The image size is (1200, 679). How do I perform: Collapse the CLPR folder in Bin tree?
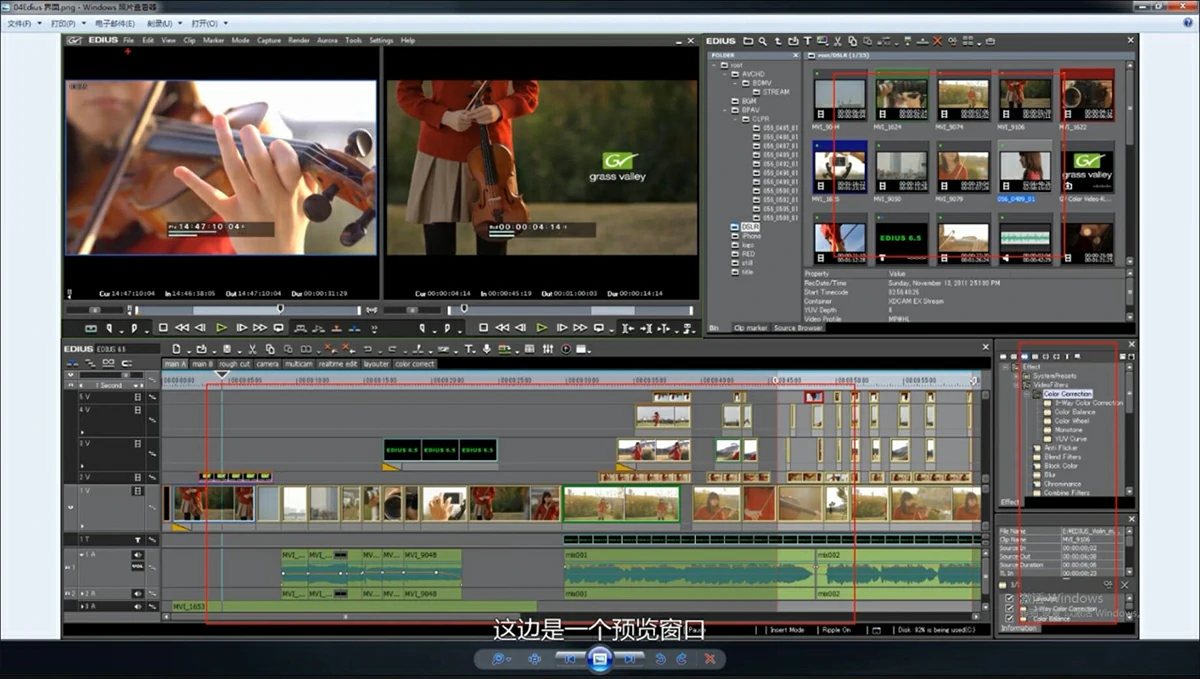click(734, 119)
